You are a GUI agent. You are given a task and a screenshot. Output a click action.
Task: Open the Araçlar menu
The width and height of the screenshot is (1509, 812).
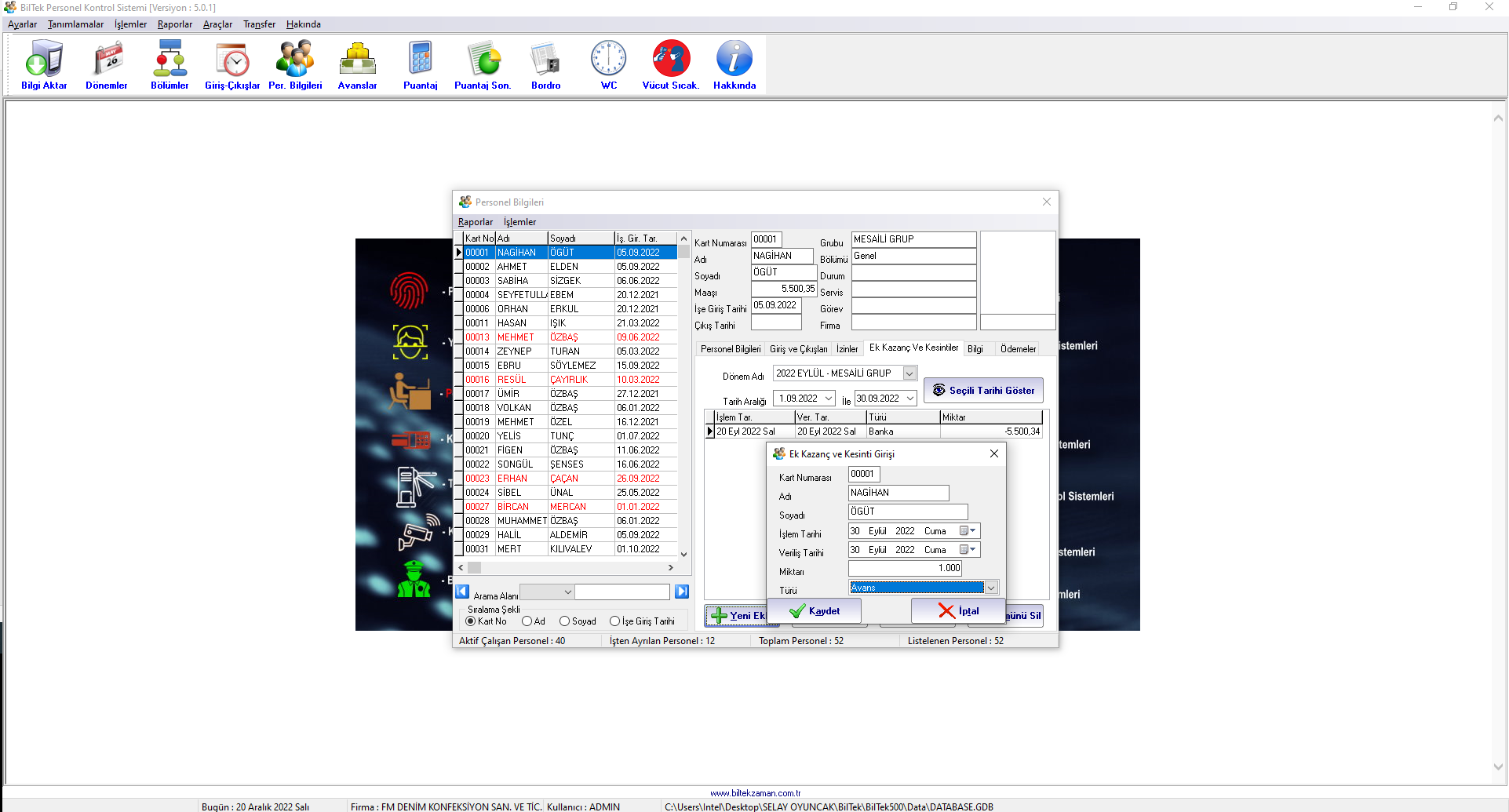(217, 24)
